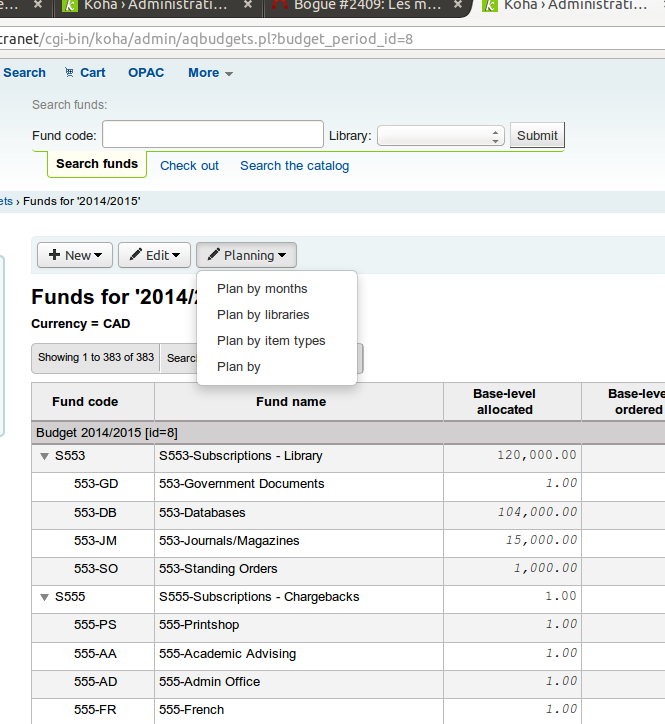Click the Fund code input field
665x724 pixels.
click(211, 136)
